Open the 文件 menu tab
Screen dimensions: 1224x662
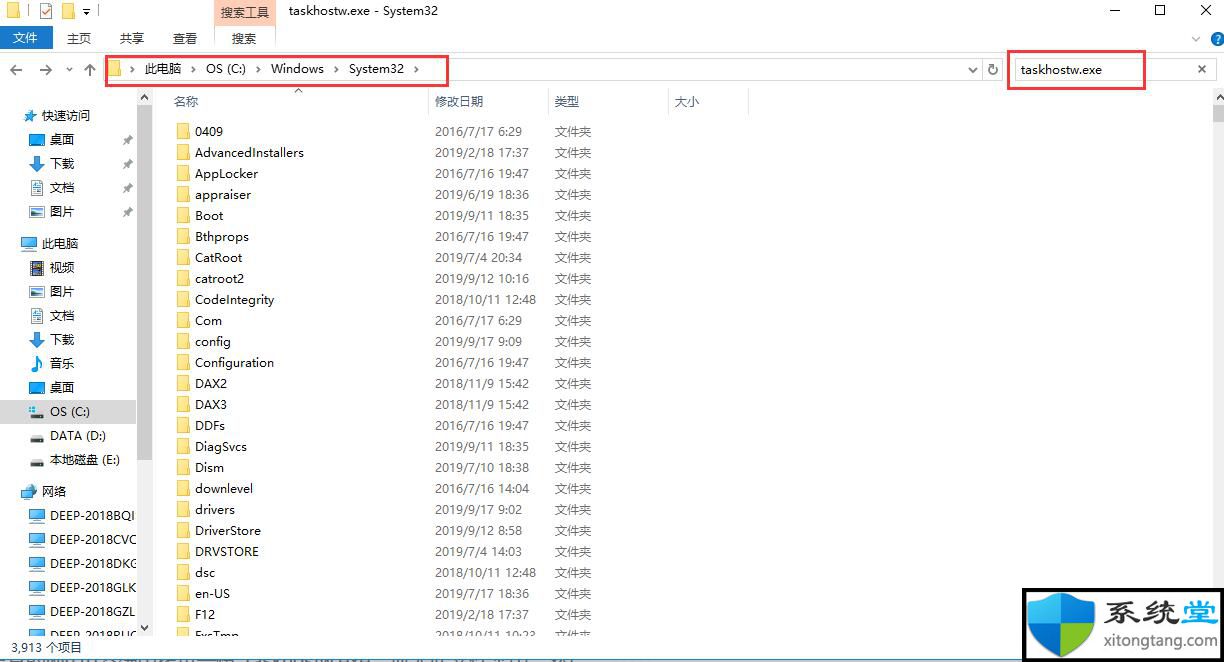25,38
